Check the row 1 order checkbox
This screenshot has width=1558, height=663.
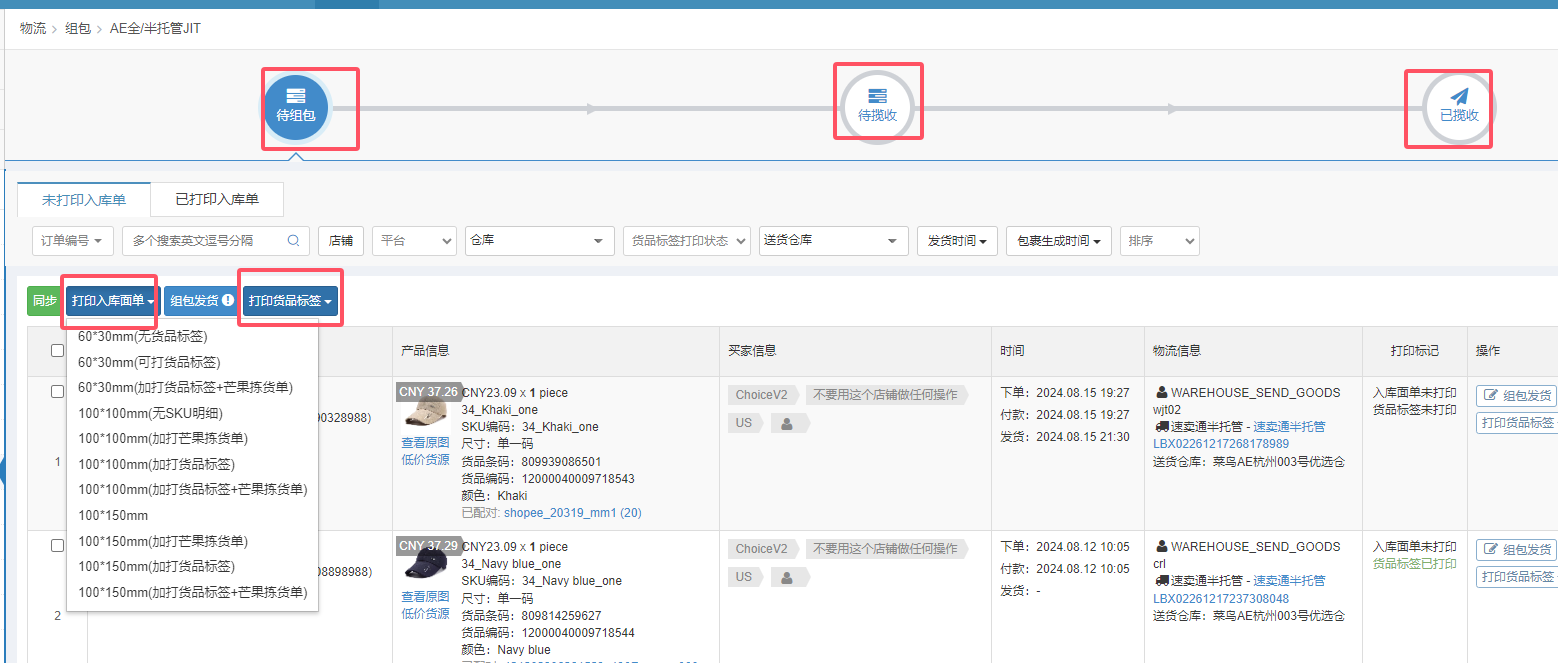coord(58,392)
